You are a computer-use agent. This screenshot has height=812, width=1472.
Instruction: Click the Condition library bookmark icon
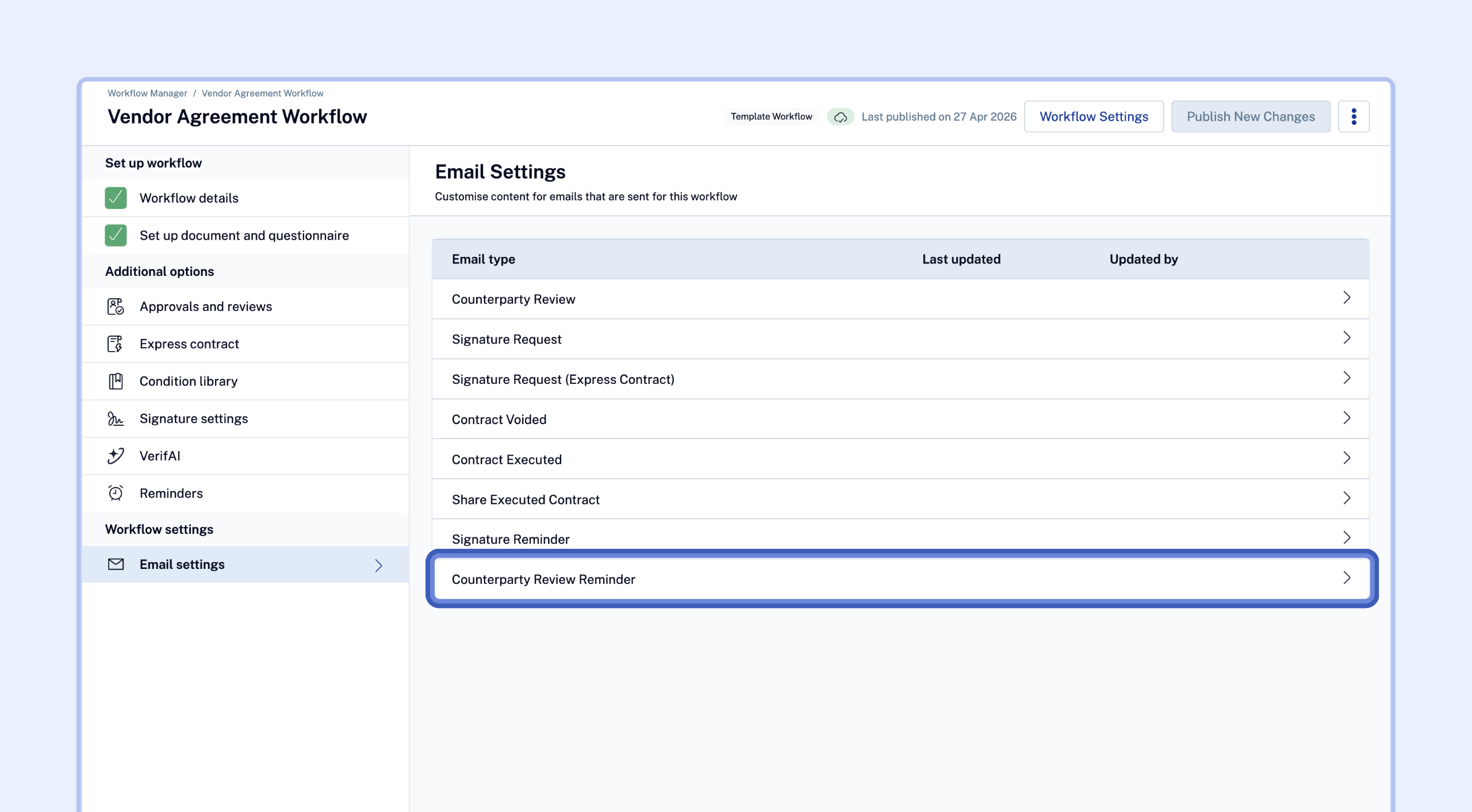click(x=116, y=381)
